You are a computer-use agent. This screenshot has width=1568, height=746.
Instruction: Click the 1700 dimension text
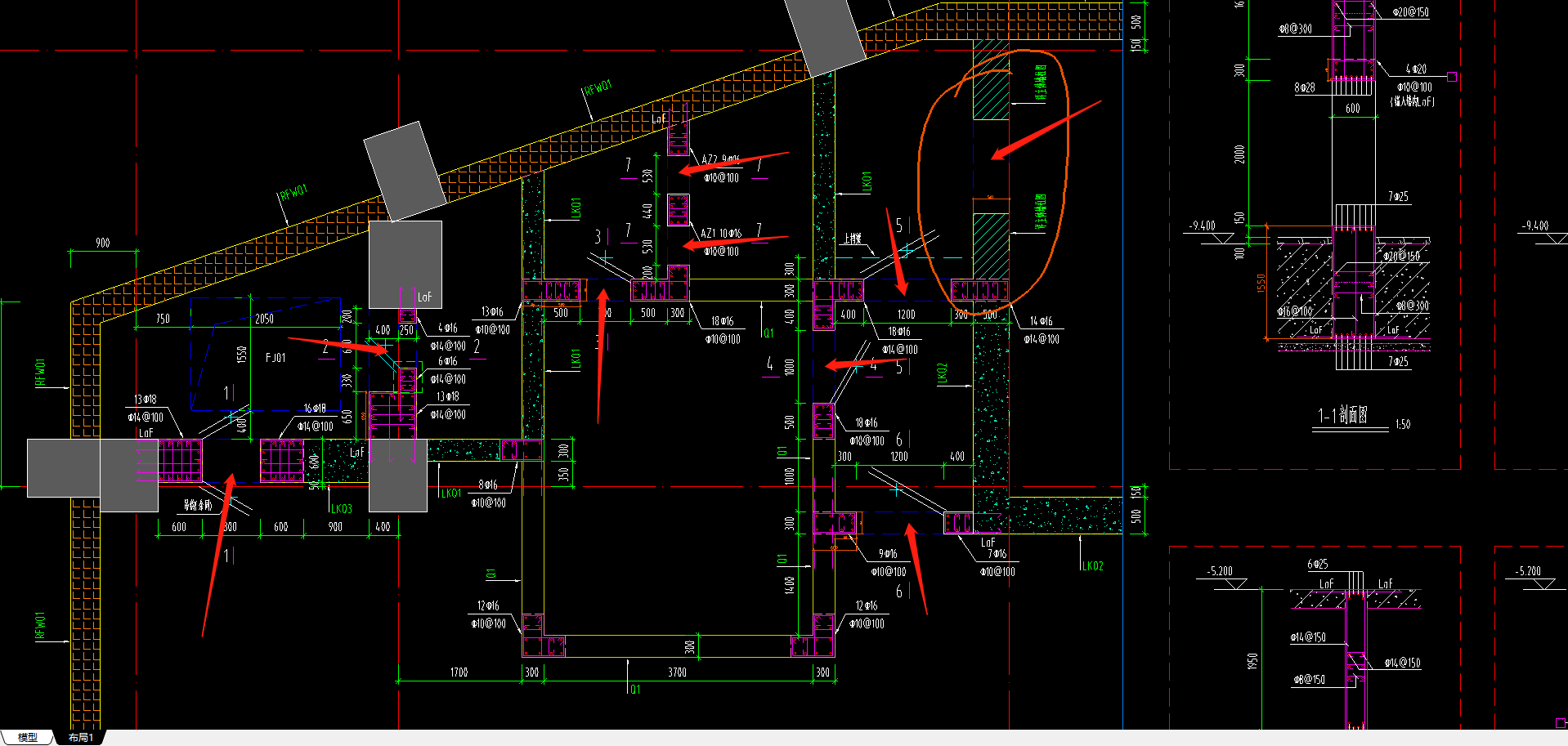coord(459,672)
